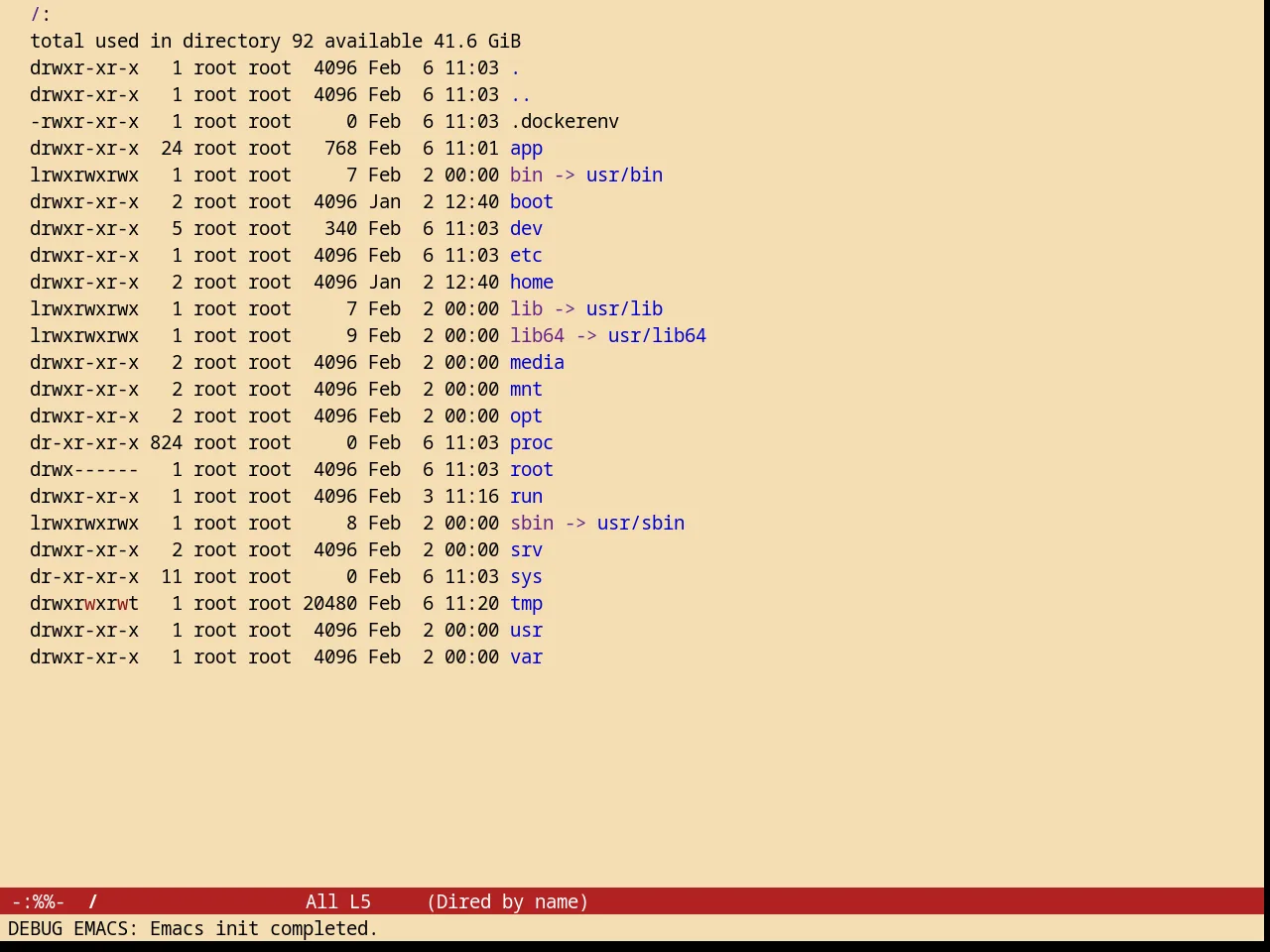Open the srv directory

pos(526,550)
